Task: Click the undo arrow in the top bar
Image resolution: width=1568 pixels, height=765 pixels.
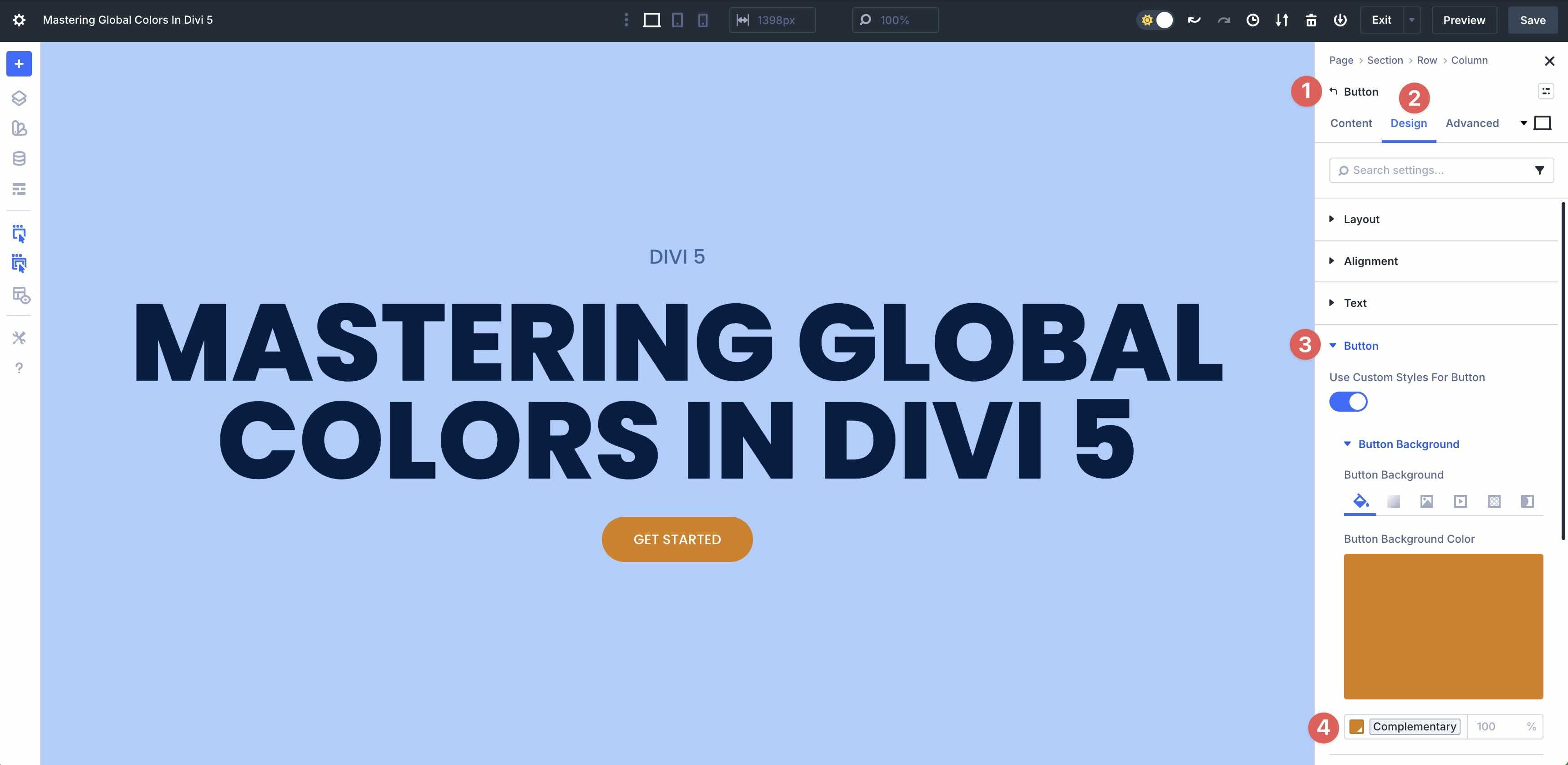Action: point(1194,20)
